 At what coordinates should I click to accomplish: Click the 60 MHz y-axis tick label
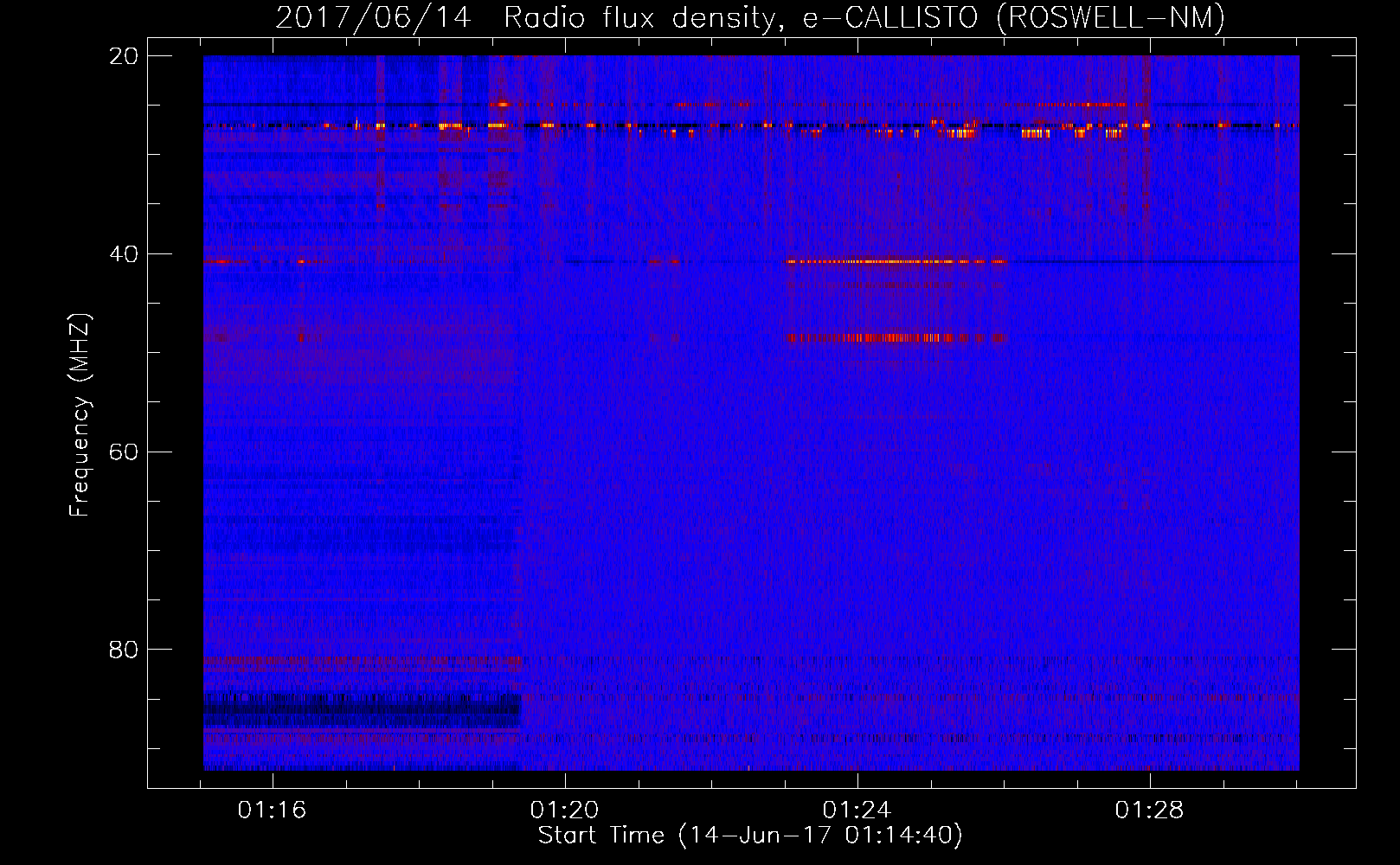click(x=124, y=452)
